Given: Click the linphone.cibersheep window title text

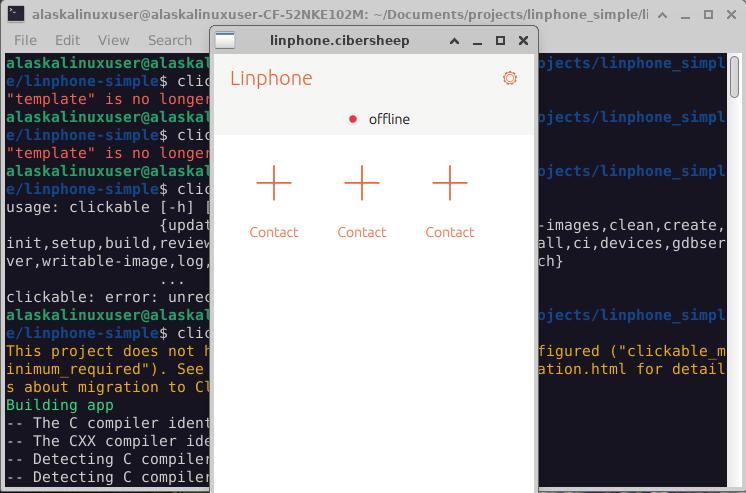Looking at the screenshot, I should click(x=340, y=41).
